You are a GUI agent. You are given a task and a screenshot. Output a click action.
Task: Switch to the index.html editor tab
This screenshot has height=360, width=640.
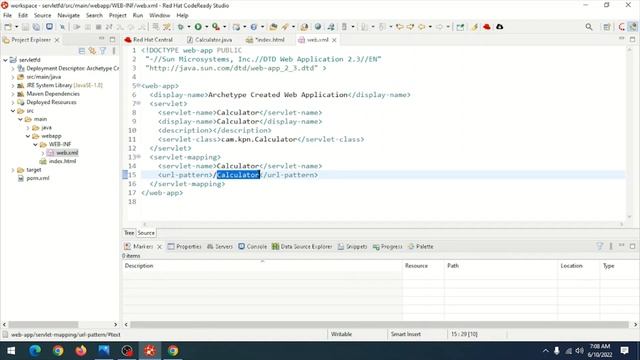click(x=265, y=40)
